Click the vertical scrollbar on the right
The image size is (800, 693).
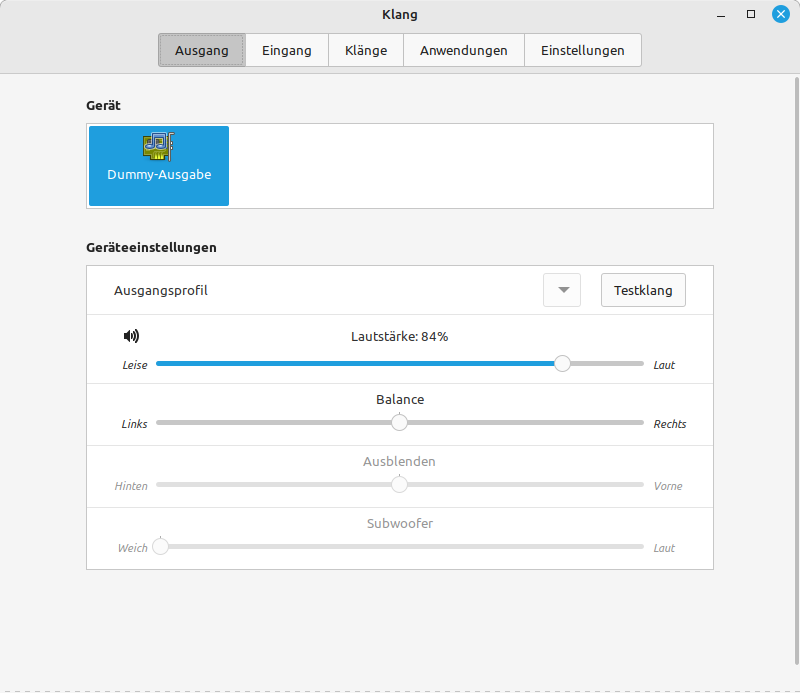(x=796, y=371)
